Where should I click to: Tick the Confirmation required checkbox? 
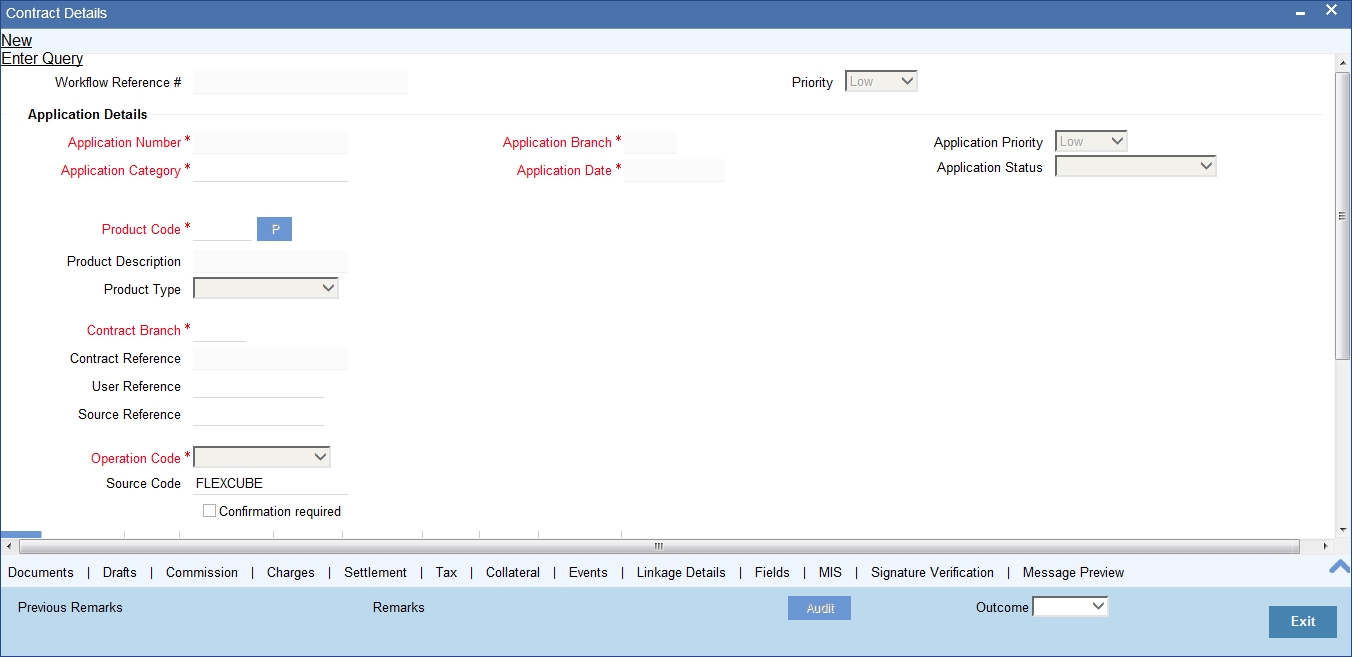click(209, 510)
